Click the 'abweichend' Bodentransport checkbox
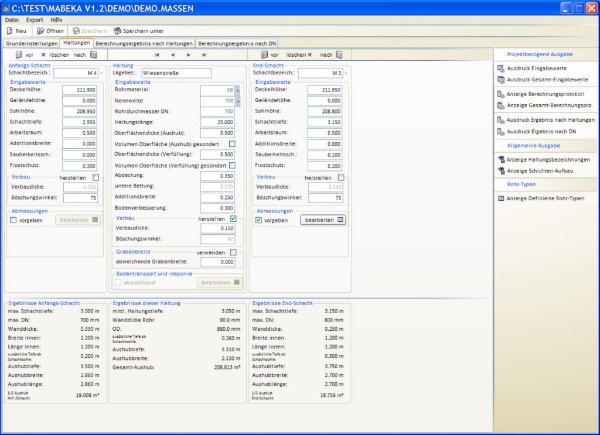This screenshot has width=600, height=435. 118,283
